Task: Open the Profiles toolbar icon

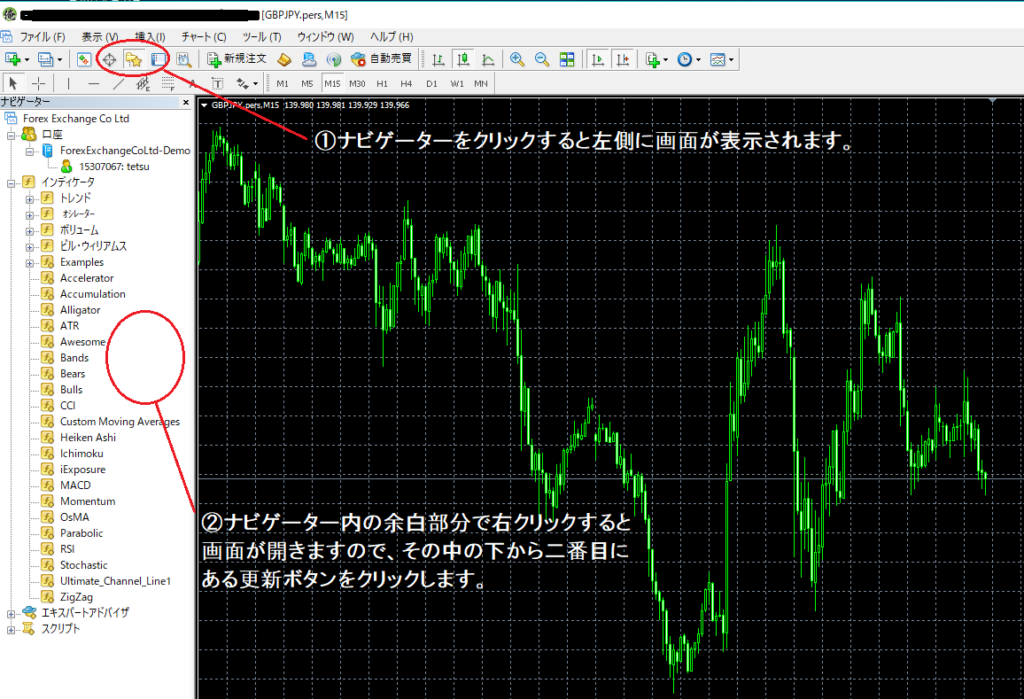Action: click(x=46, y=59)
